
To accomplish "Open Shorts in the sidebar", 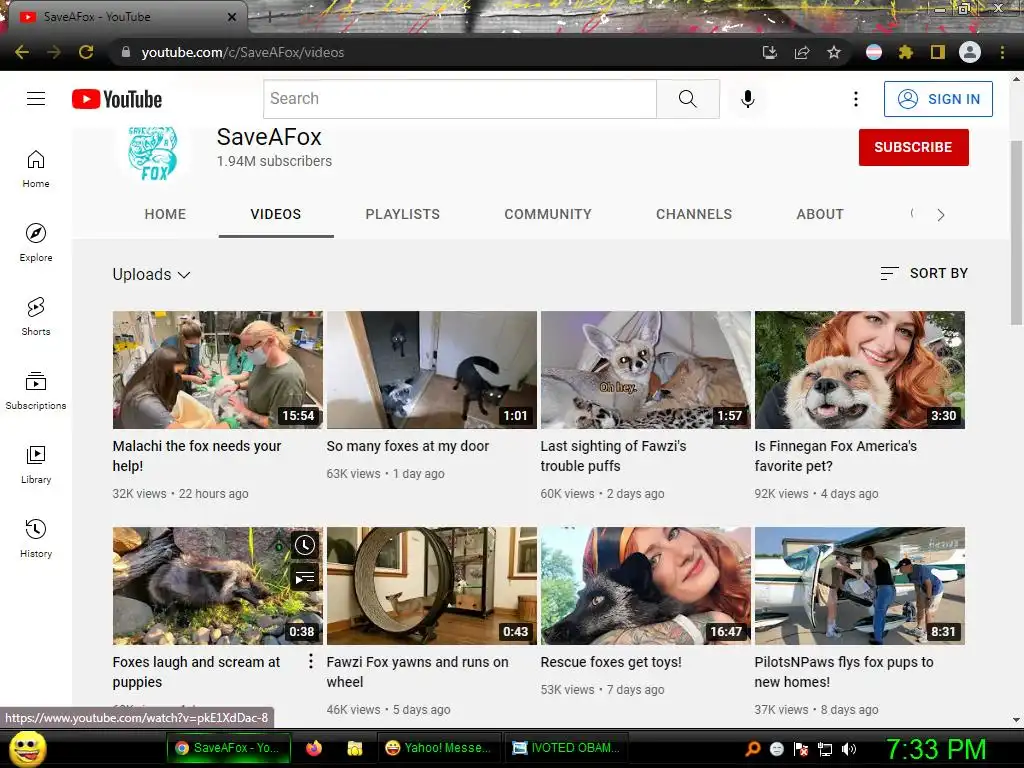I will (36, 317).
